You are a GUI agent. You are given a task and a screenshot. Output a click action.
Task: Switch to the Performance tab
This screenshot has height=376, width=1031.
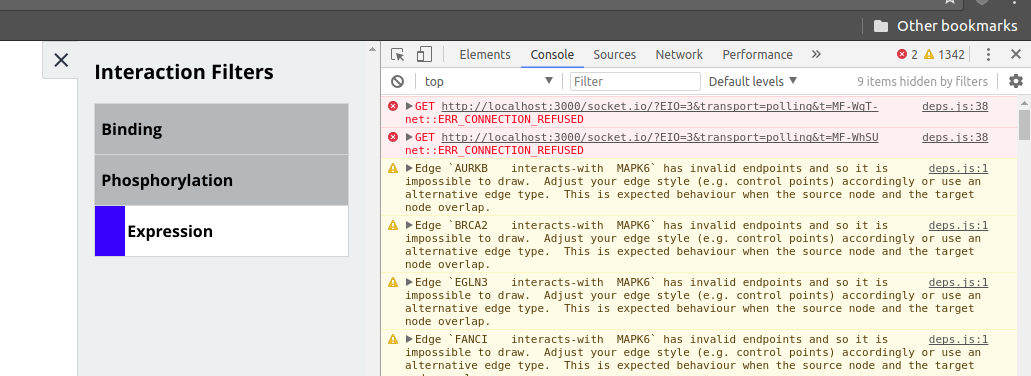coord(757,55)
